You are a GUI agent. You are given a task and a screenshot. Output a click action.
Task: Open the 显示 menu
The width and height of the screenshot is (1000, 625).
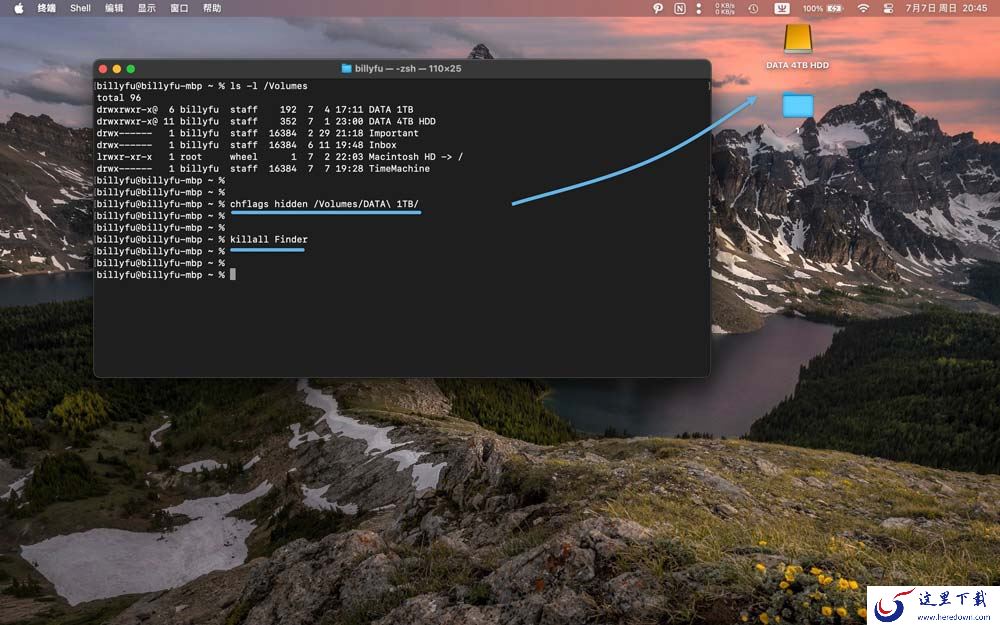pos(147,8)
